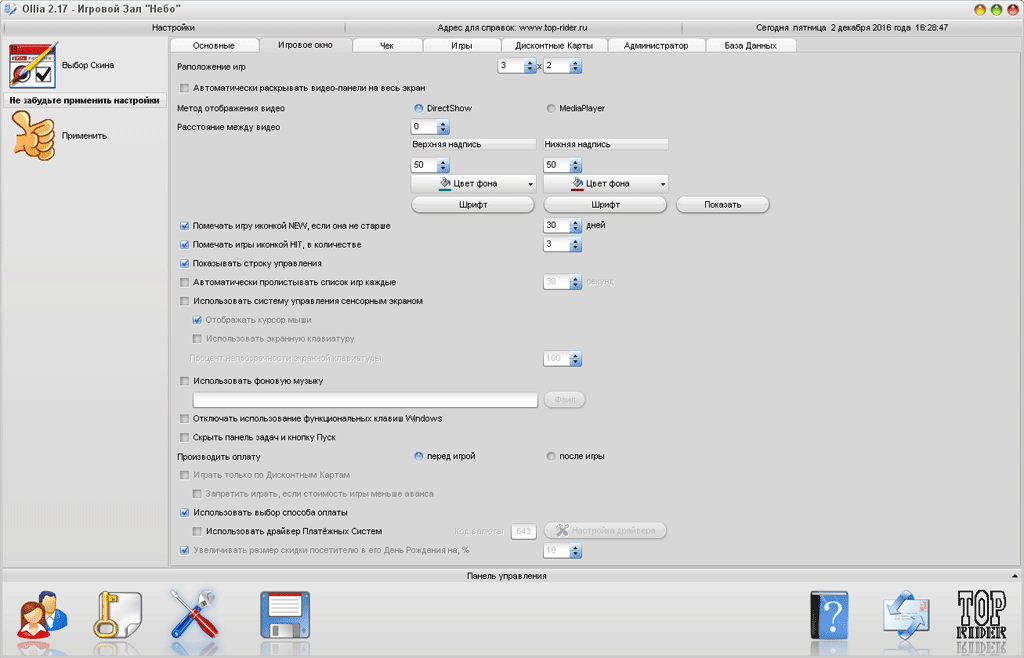Image resolution: width=1024 pixels, height=658 pixels.
Task: Enable auto-expand video panels to fullscreen
Action: (184, 88)
